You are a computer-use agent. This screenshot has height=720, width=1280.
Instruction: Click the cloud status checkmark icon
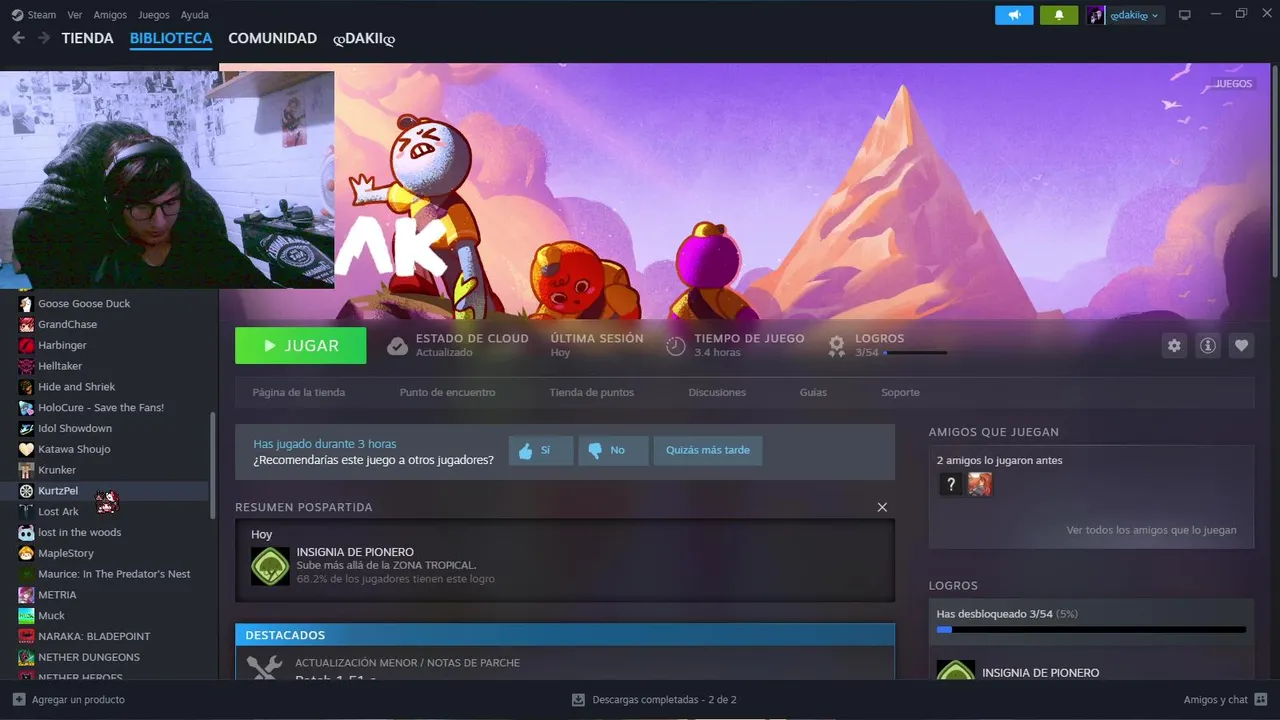click(x=397, y=346)
